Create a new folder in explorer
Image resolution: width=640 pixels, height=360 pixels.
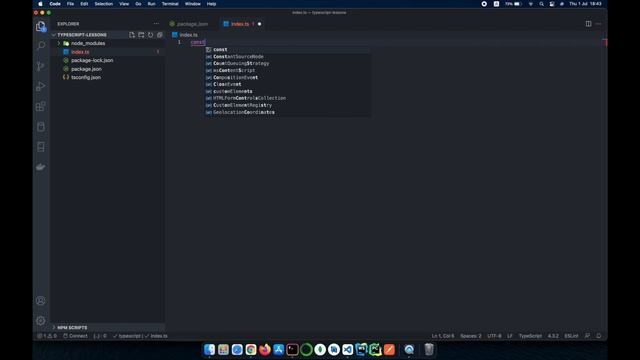click(141, 35)
